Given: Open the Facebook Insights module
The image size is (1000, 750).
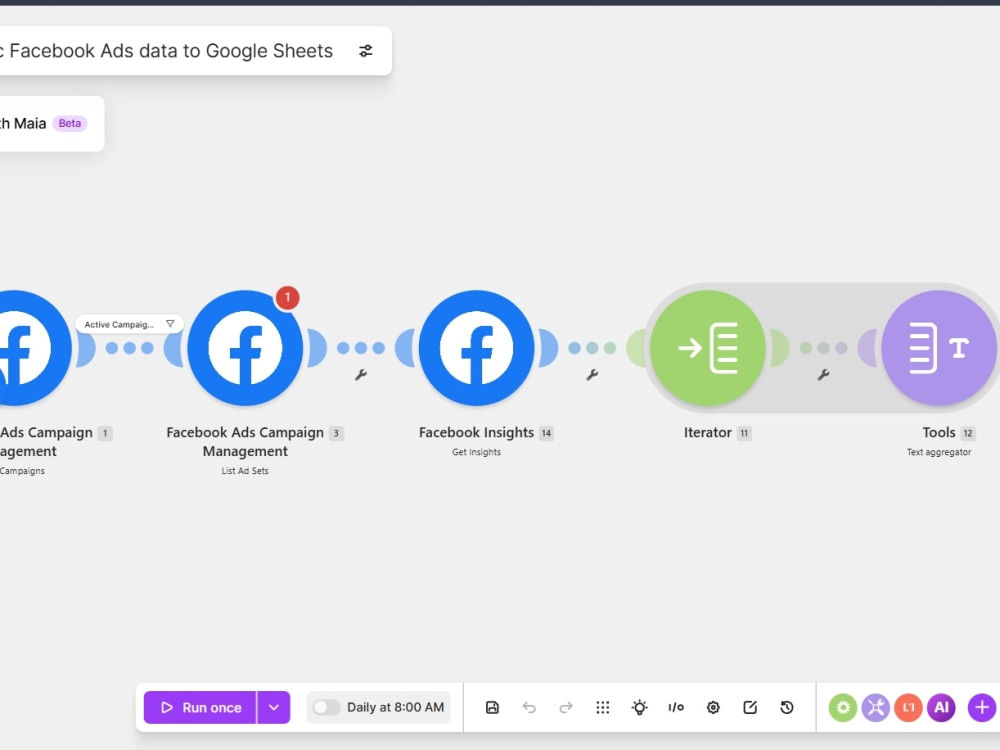Looking at the screenshot, I should [x=476, y=348].
